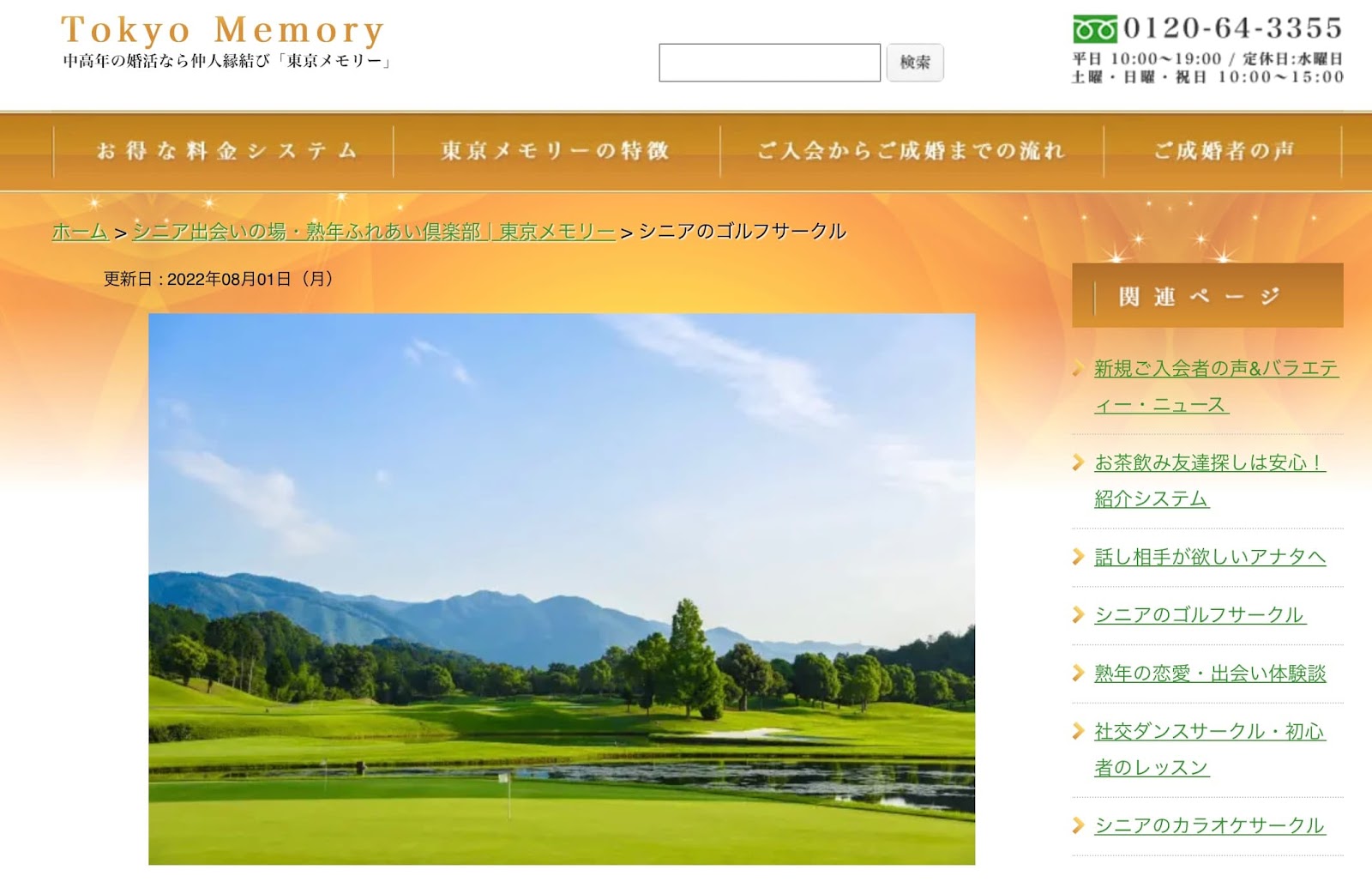The width and height of the screenshot is (1372, 882).
Task: Click weekend hours 土曜・日曜・祝日 text
Action: pos(1207,77)
